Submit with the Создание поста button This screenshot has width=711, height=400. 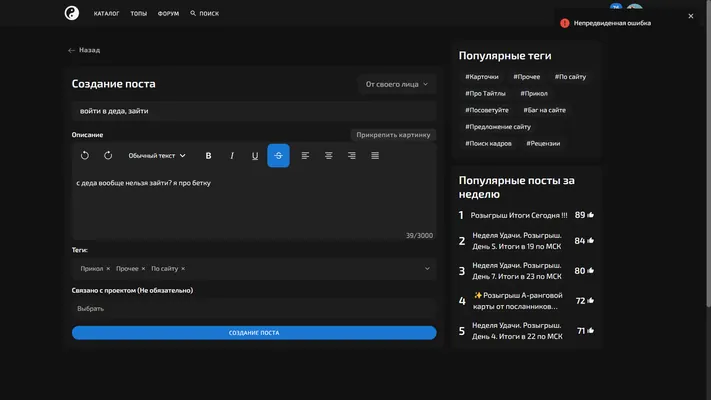pyautogui.click(x=254, y=333)
